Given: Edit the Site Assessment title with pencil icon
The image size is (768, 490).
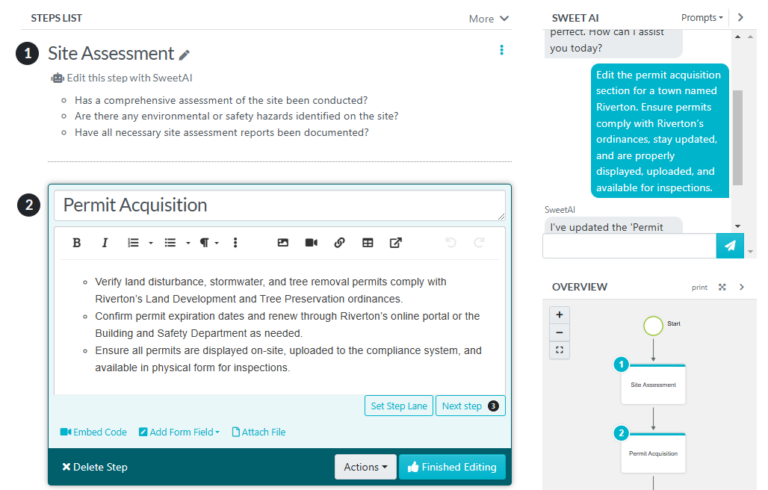Looking at the screenshot, I should tap(184, 55).
